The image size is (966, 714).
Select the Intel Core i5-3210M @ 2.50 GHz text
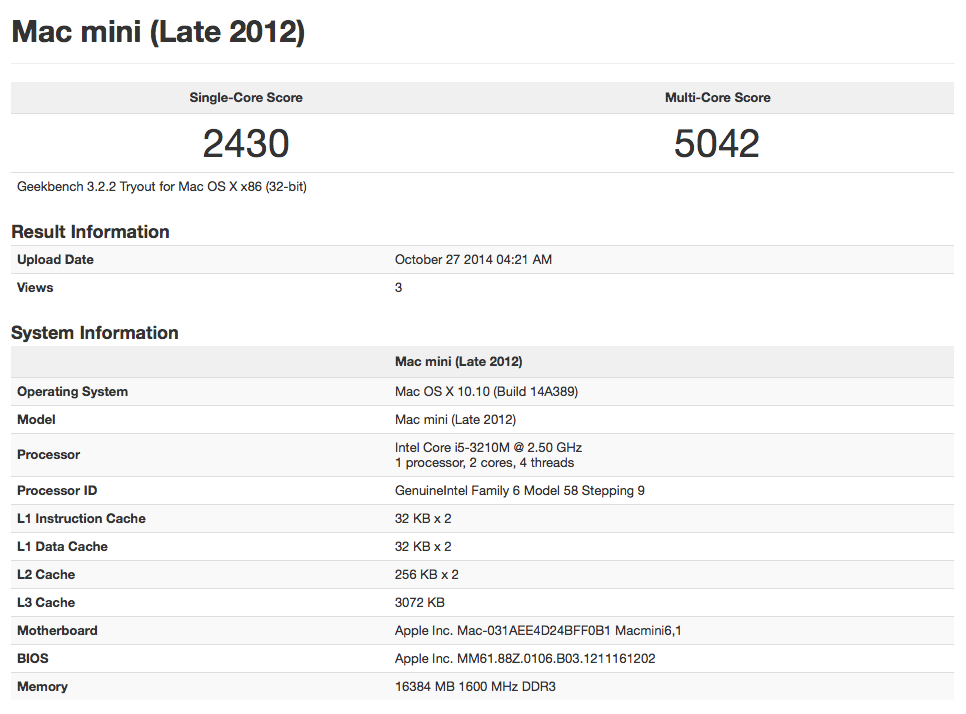click(x=489, y=447)
